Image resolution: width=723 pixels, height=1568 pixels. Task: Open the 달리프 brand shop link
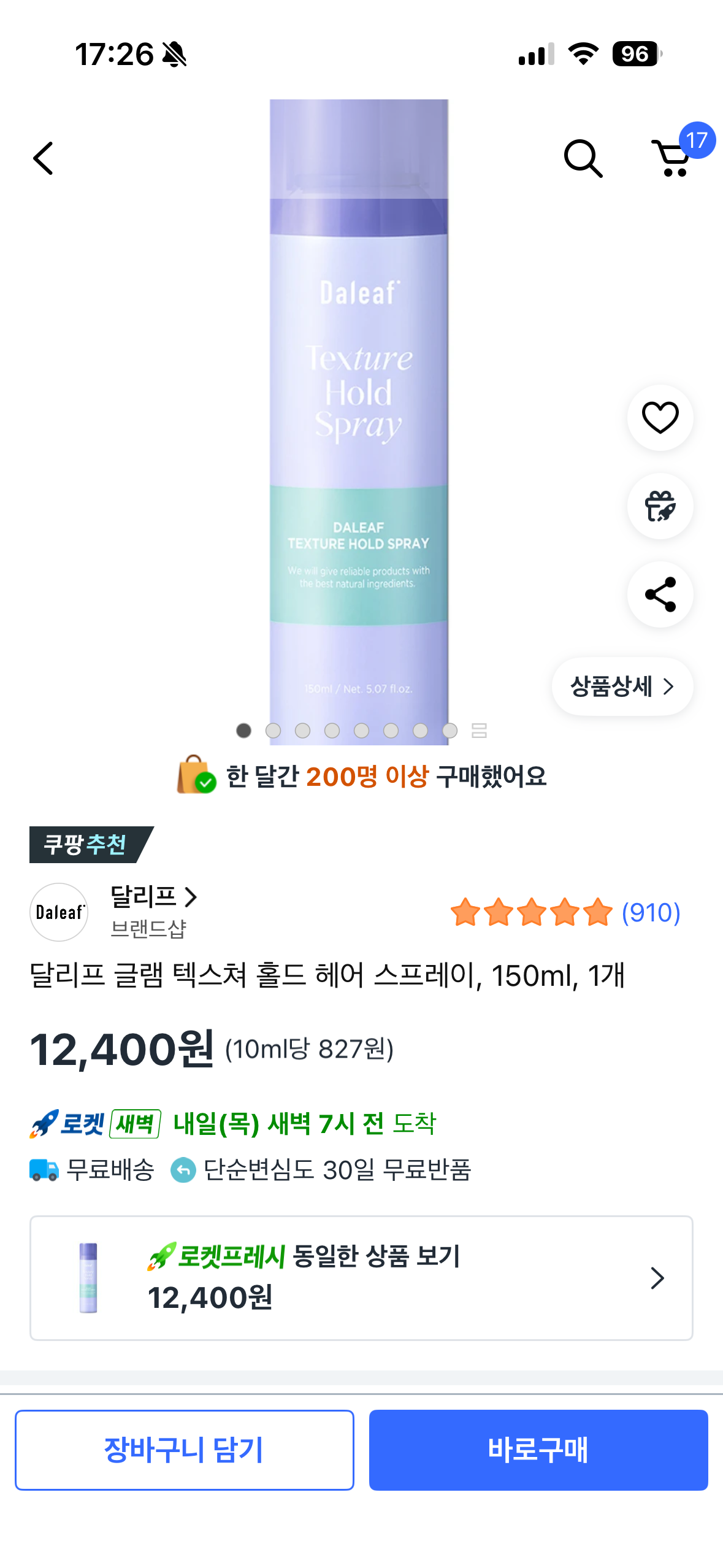click(153, 897)
